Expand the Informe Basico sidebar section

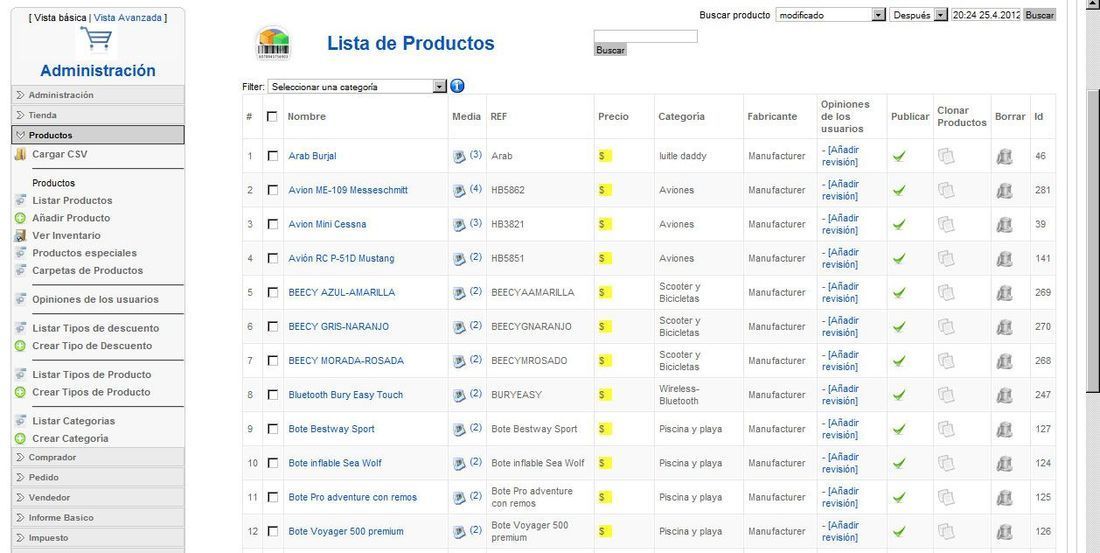coord(98,518)
